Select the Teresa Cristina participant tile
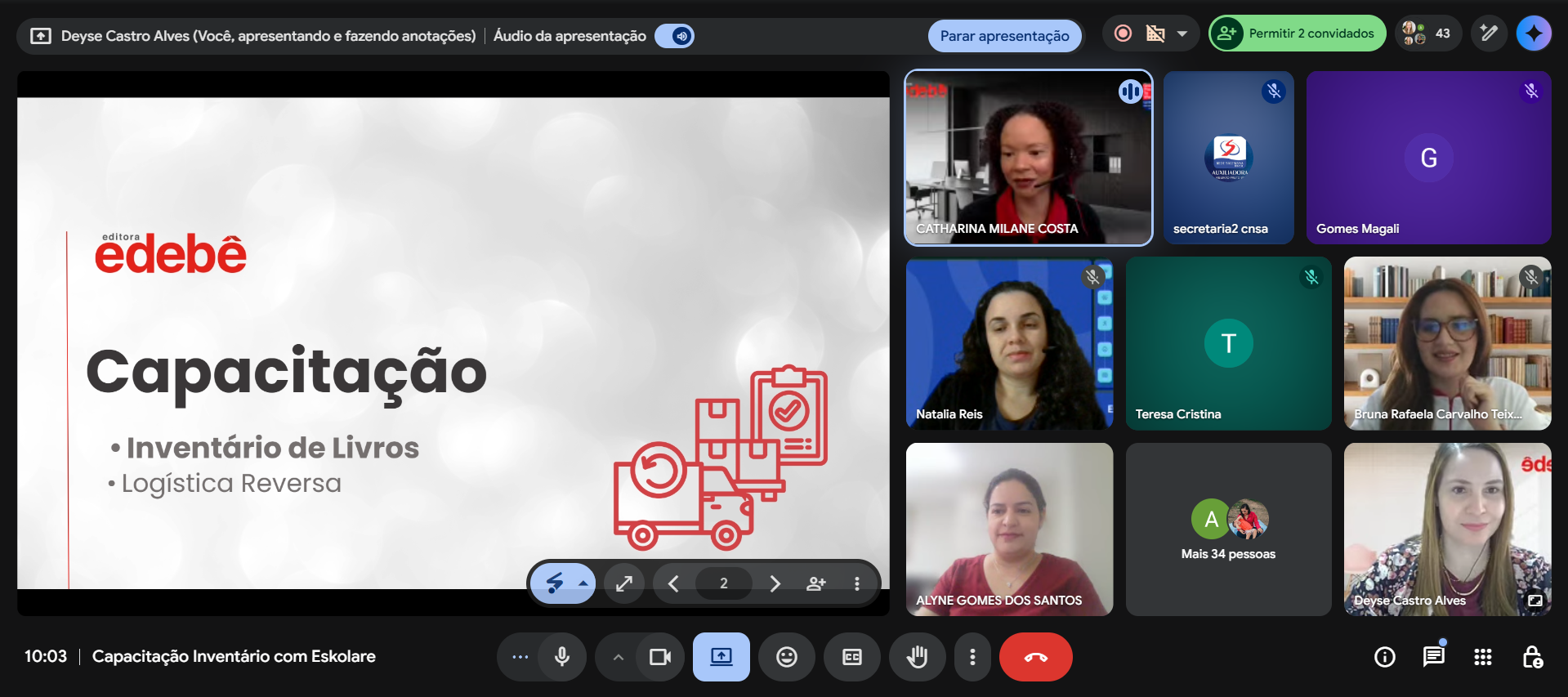Viewport: 1568px width, 697px height. 1228,344
